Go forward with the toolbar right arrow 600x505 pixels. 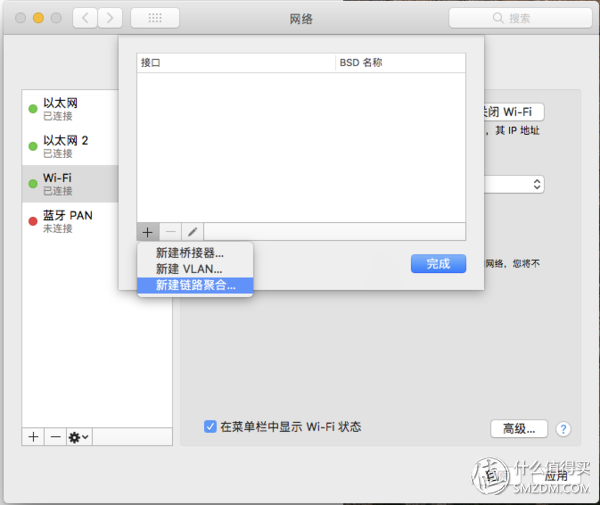coord(110,18)
